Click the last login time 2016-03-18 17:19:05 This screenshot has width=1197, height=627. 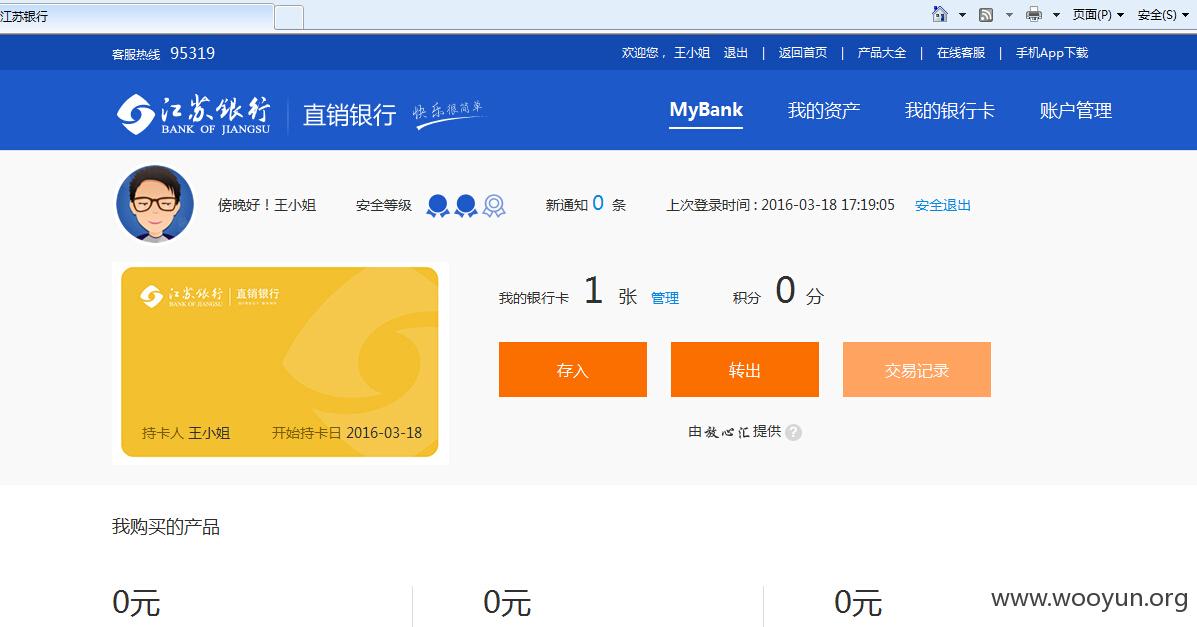828,205
